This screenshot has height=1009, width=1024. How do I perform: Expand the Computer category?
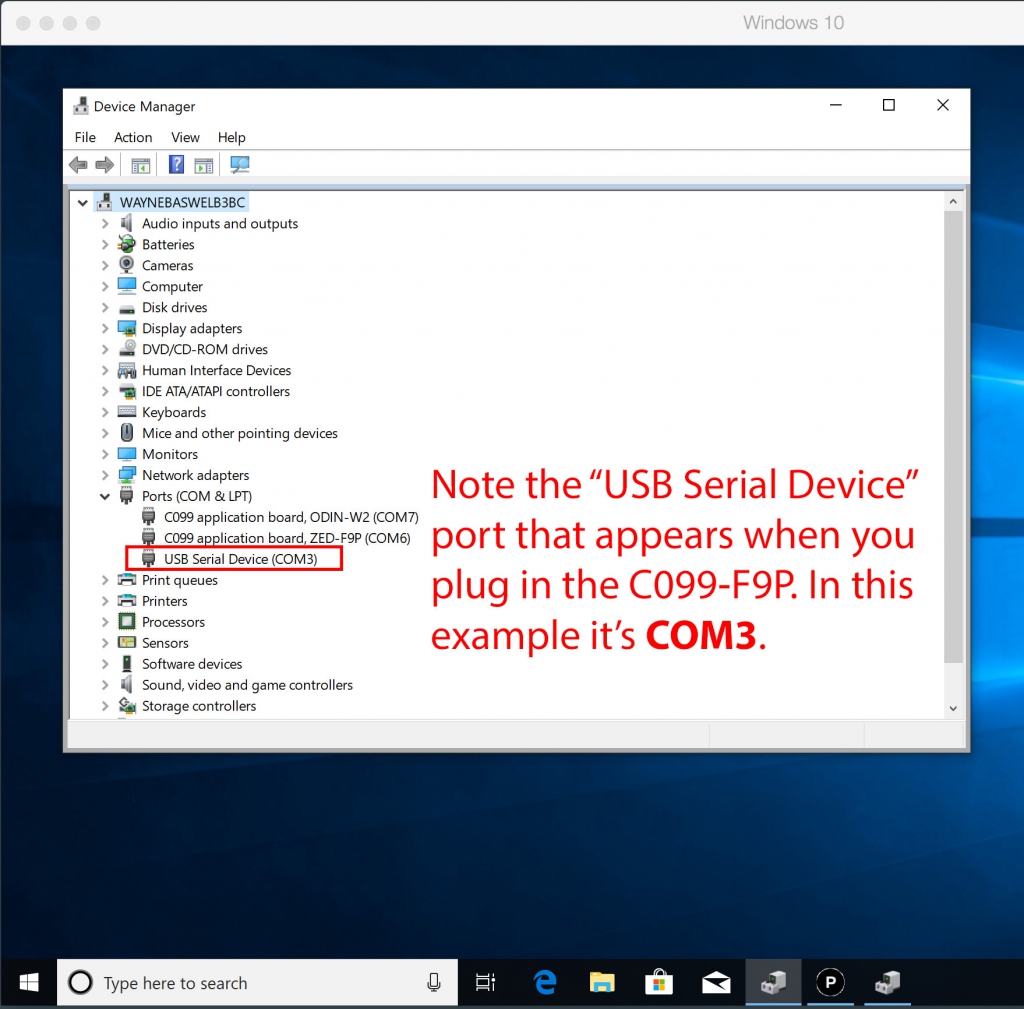pos(104,286)
